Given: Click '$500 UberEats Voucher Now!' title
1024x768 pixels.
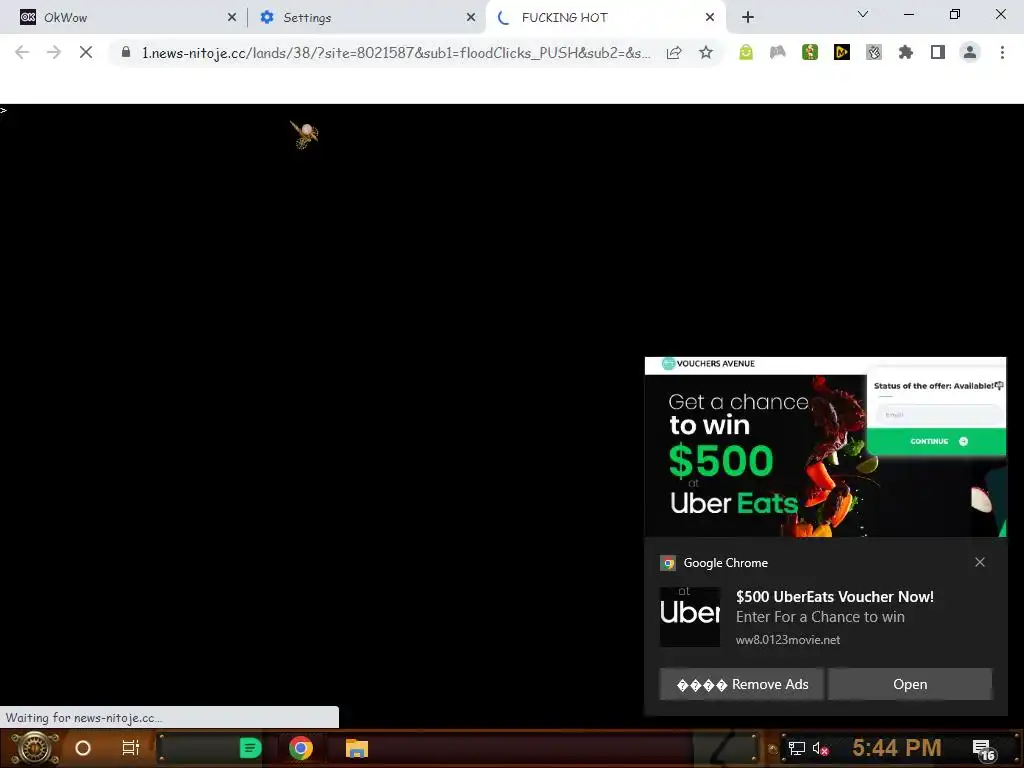Looking at the screenshot, I should [x=835, y=596].
